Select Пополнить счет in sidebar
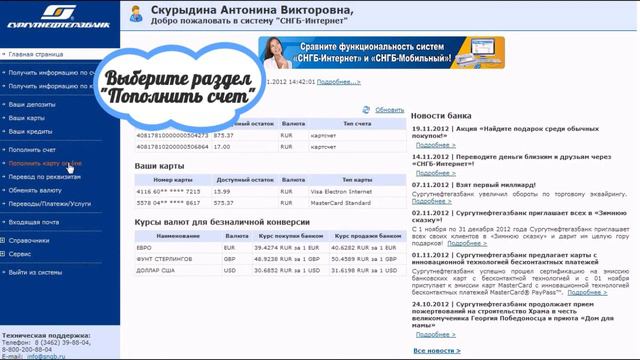640x360 pixels. coord(32,150)
